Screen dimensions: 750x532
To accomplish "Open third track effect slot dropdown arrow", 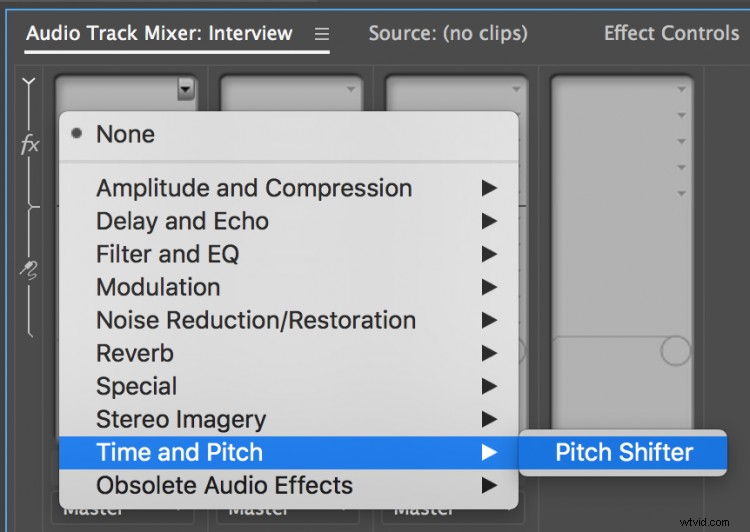I will click(x=516, y=89).
